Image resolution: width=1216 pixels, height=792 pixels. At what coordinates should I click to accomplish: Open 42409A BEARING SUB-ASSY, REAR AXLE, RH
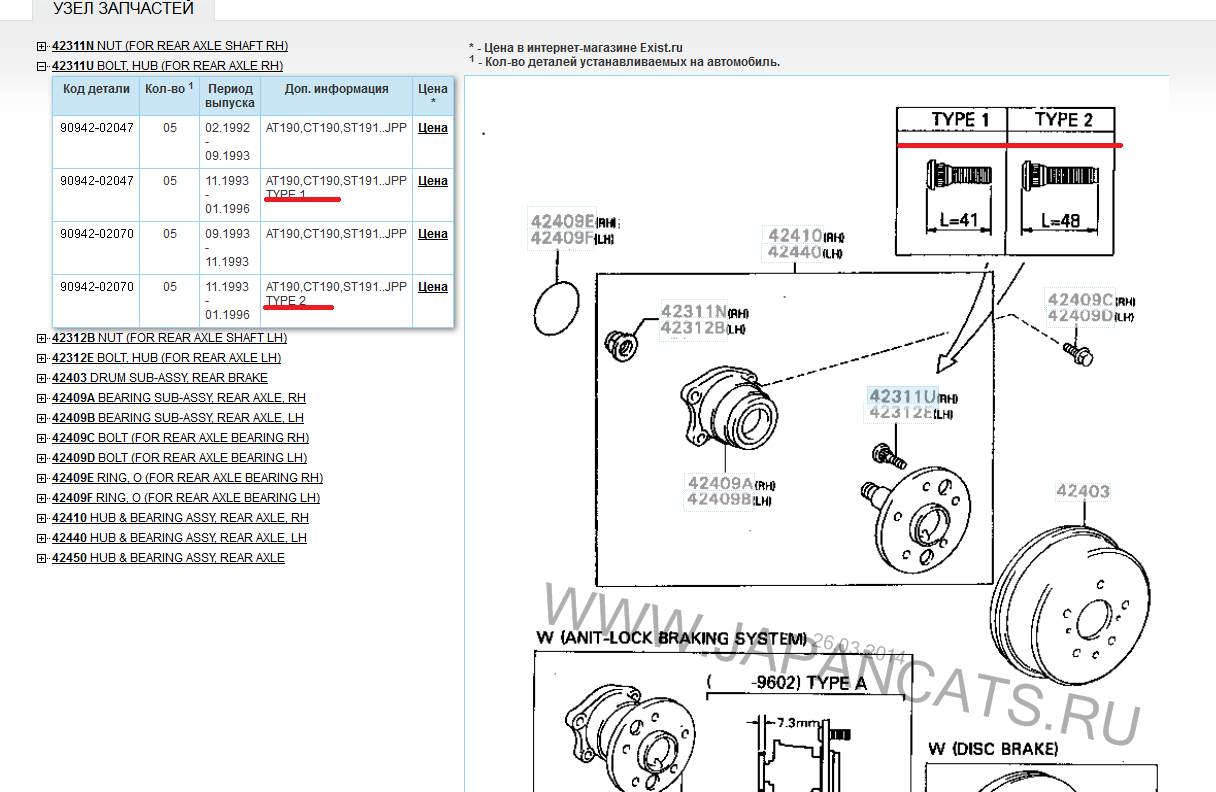178,398
